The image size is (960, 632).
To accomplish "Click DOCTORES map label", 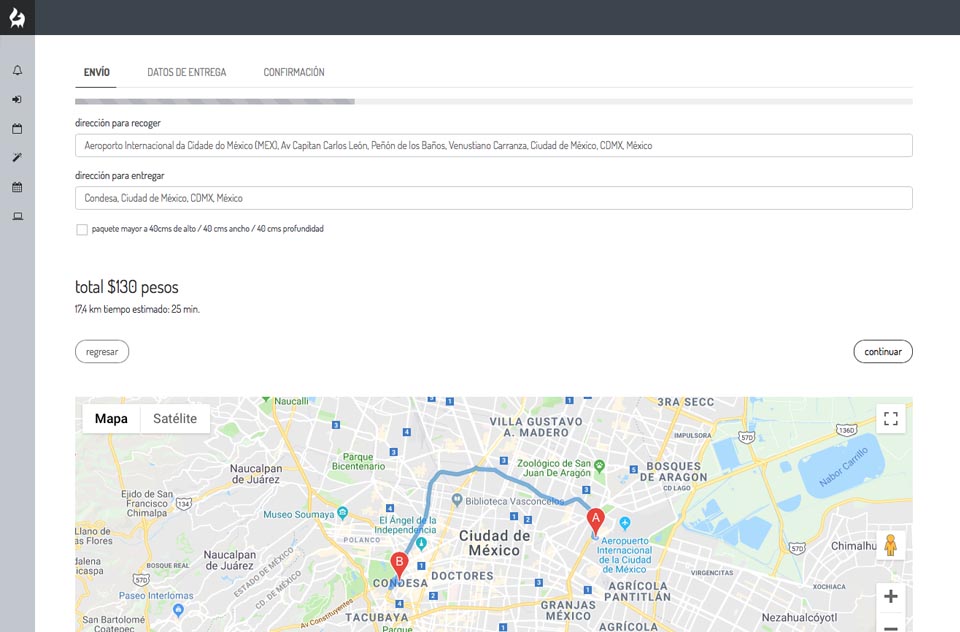I will (462, 576).
